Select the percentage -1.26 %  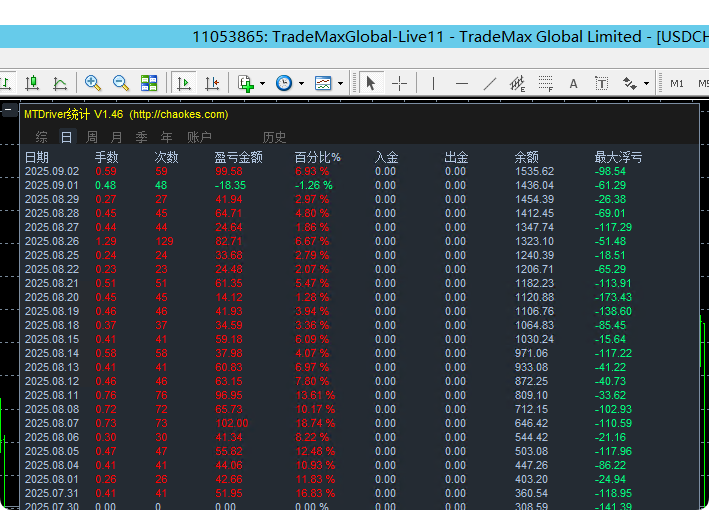314,185
